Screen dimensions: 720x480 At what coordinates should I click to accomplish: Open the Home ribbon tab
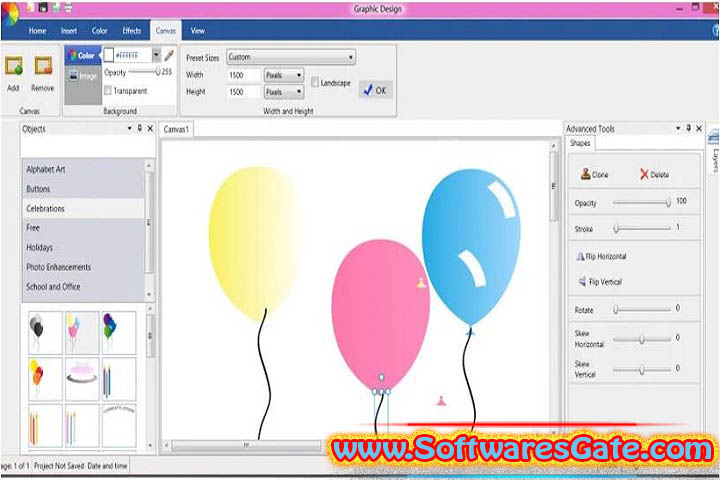pos(37,31)
